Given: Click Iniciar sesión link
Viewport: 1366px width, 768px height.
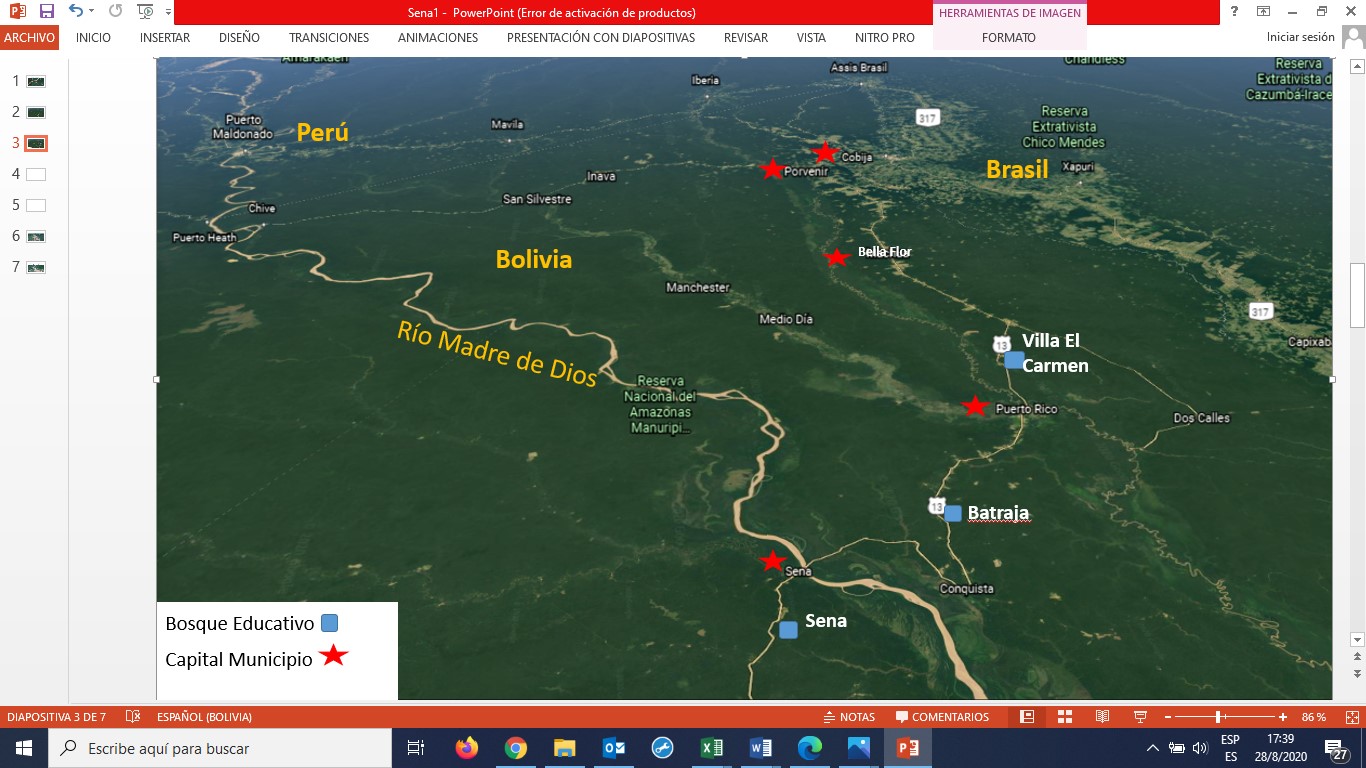Looking at the screenshot, I should 1300,38.
